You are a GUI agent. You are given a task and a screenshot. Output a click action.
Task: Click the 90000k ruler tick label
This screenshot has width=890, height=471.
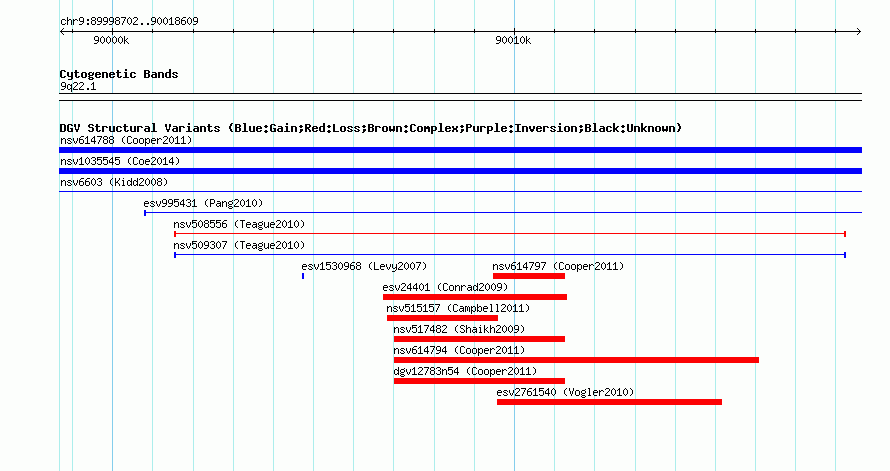coord(111,40)
